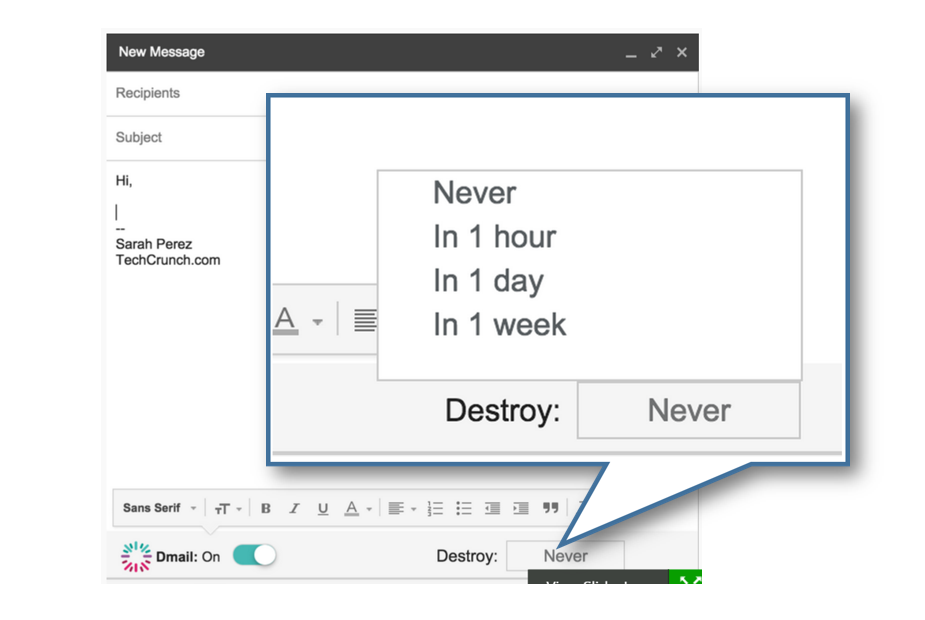Viewport: 925px width, 620px height.
Task: Pop out the New Message window
Action: pos(656,52)
